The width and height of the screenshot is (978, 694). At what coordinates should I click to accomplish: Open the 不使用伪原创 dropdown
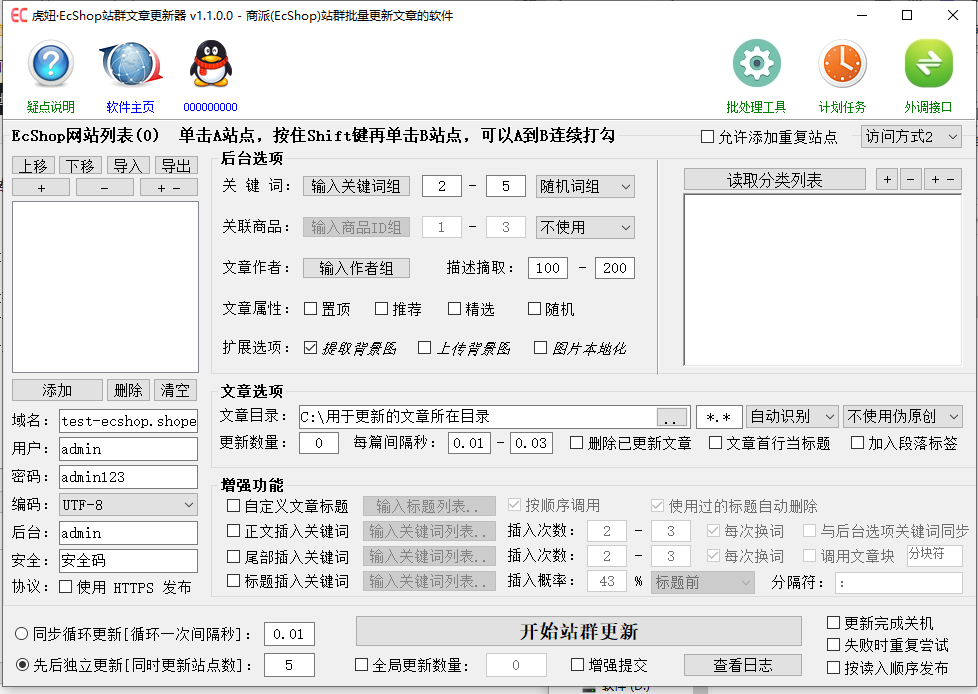[903, 416]
